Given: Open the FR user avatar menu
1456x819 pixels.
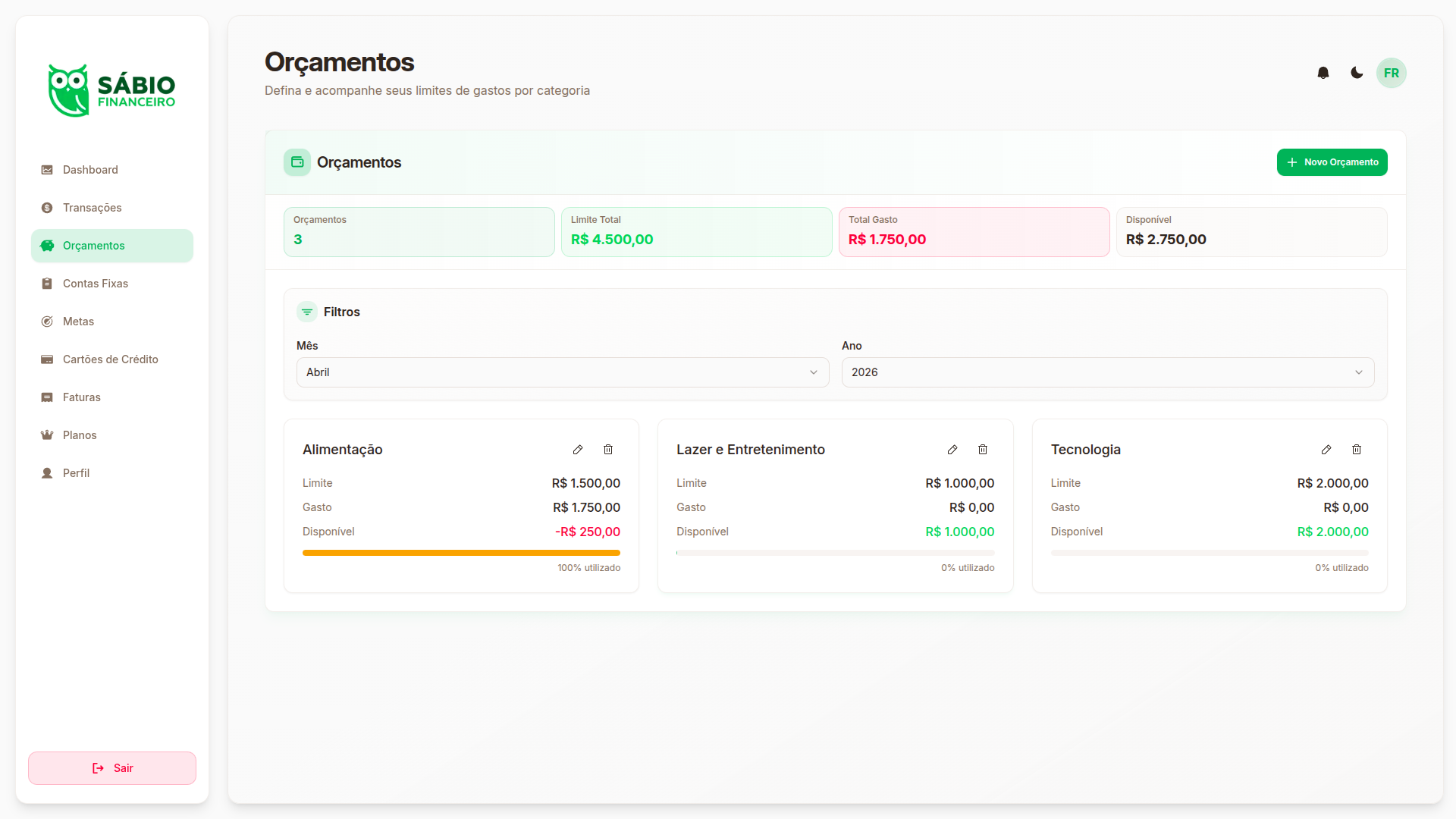Looking at the screenshot, I should click(x=1392, y=73).
